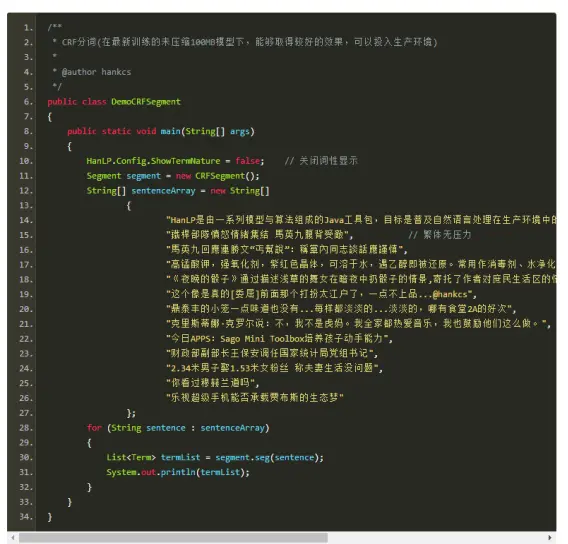Click the string starting with '鼎泰丰的小笼'
Screen dimensions: 568x544
click(339, 309)
